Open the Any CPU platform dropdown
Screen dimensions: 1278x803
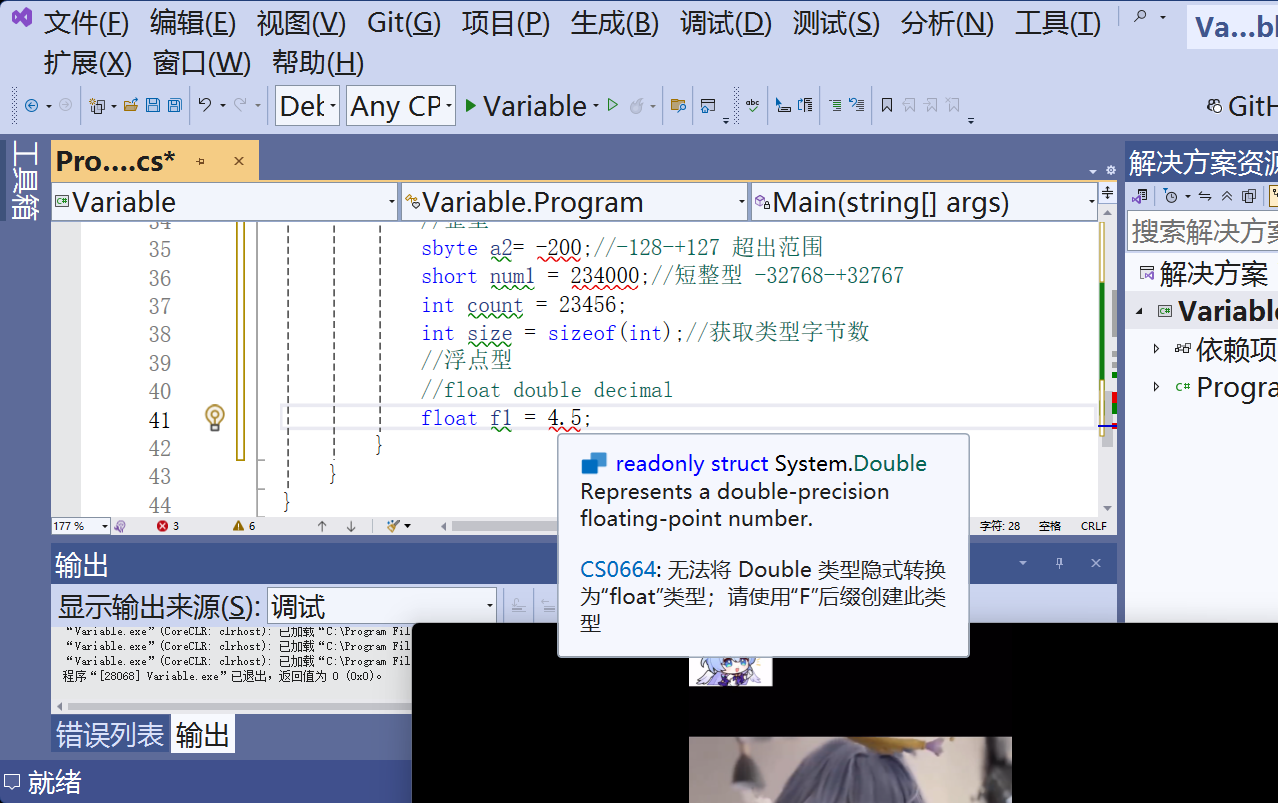(x=400, y=105)
